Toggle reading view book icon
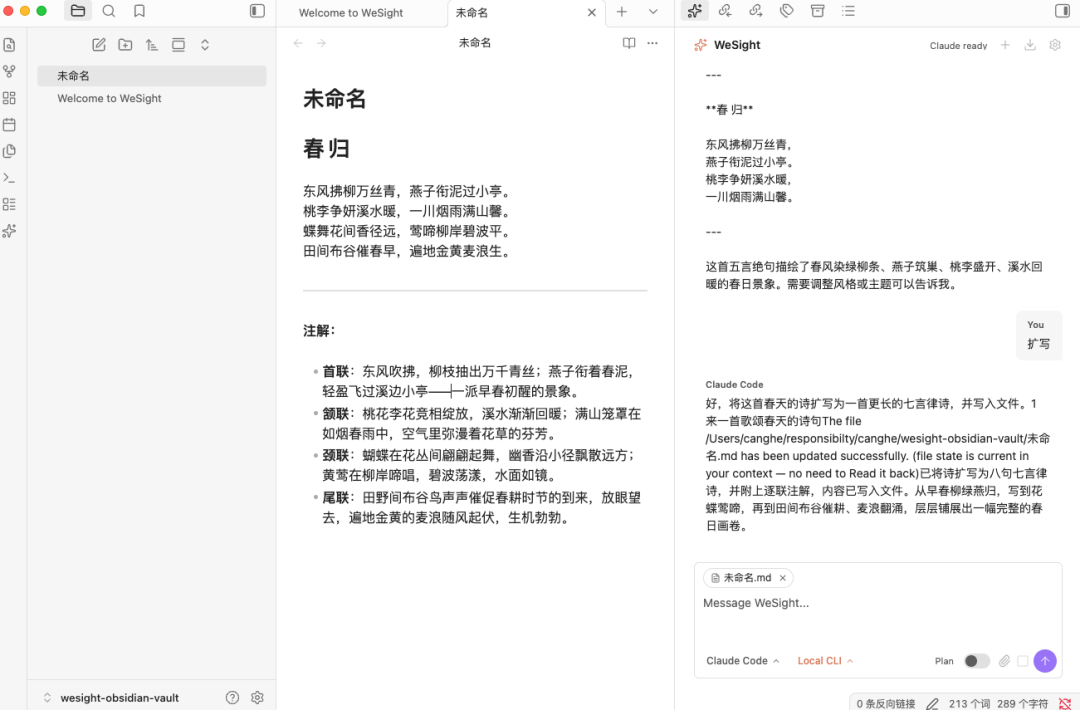This screenshot has height=710, width=1080. [629, 43]
